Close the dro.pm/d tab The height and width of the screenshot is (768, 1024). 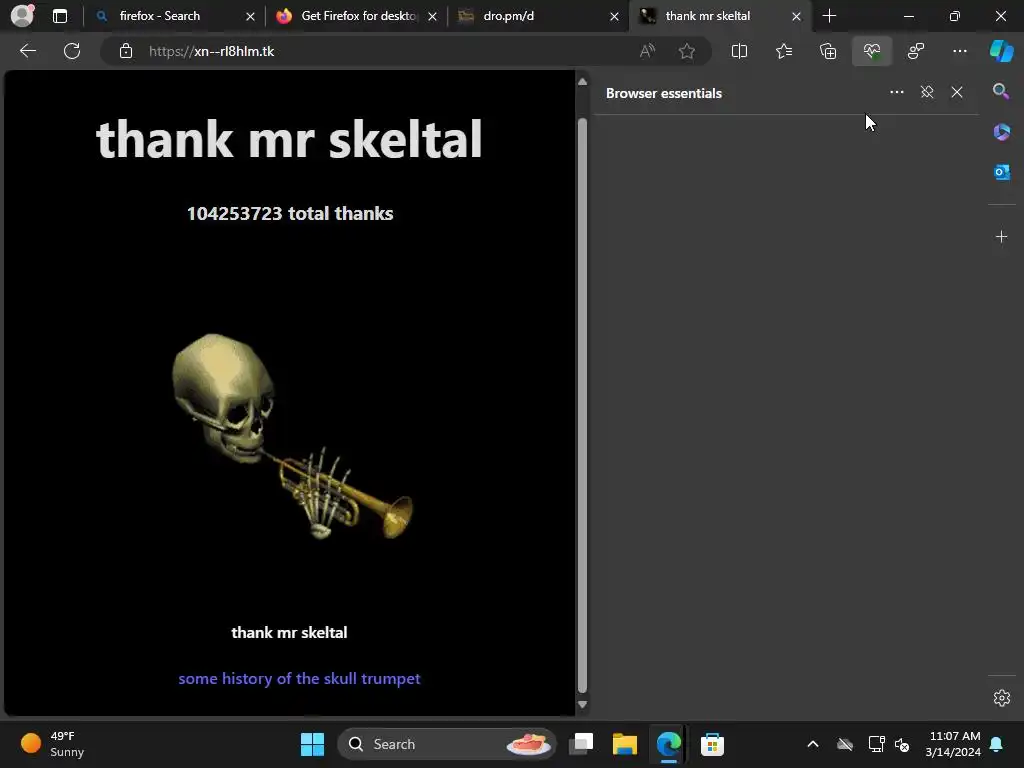coord(614,16)
